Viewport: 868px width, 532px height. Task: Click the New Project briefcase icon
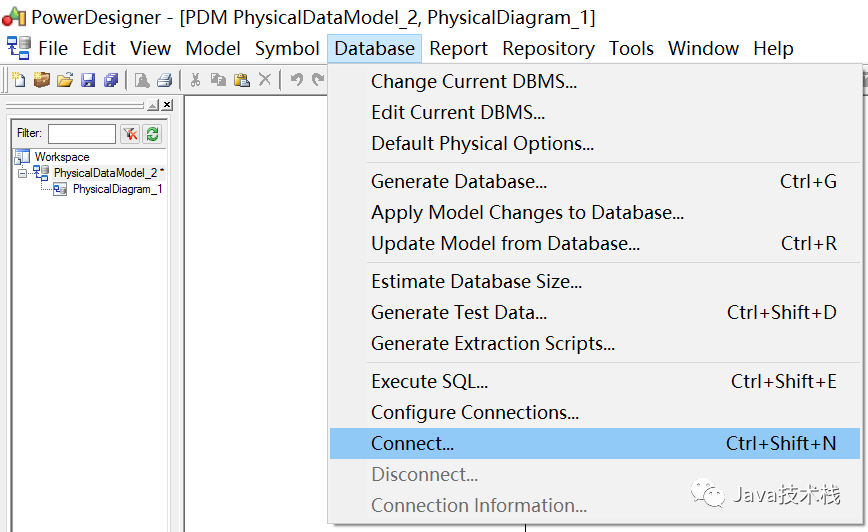[42, 80]
